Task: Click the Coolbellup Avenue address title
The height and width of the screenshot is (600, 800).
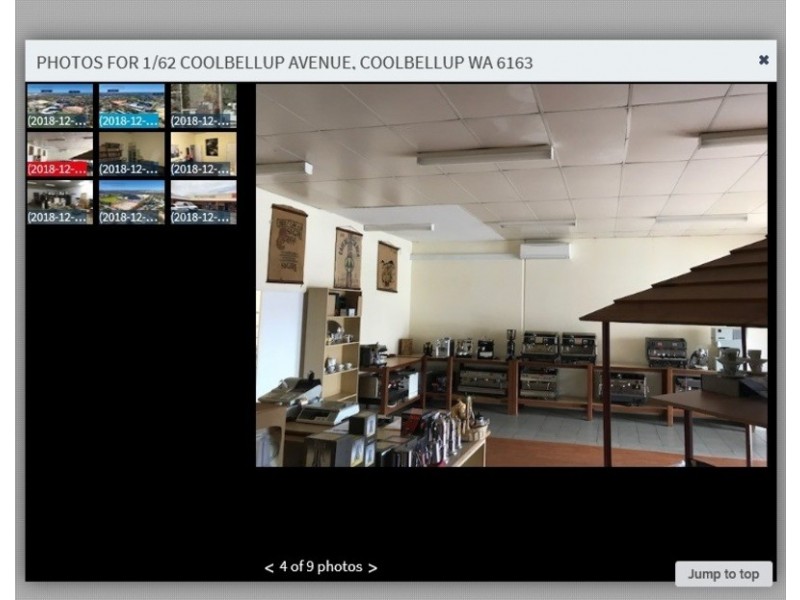Action: coord(284,62)
